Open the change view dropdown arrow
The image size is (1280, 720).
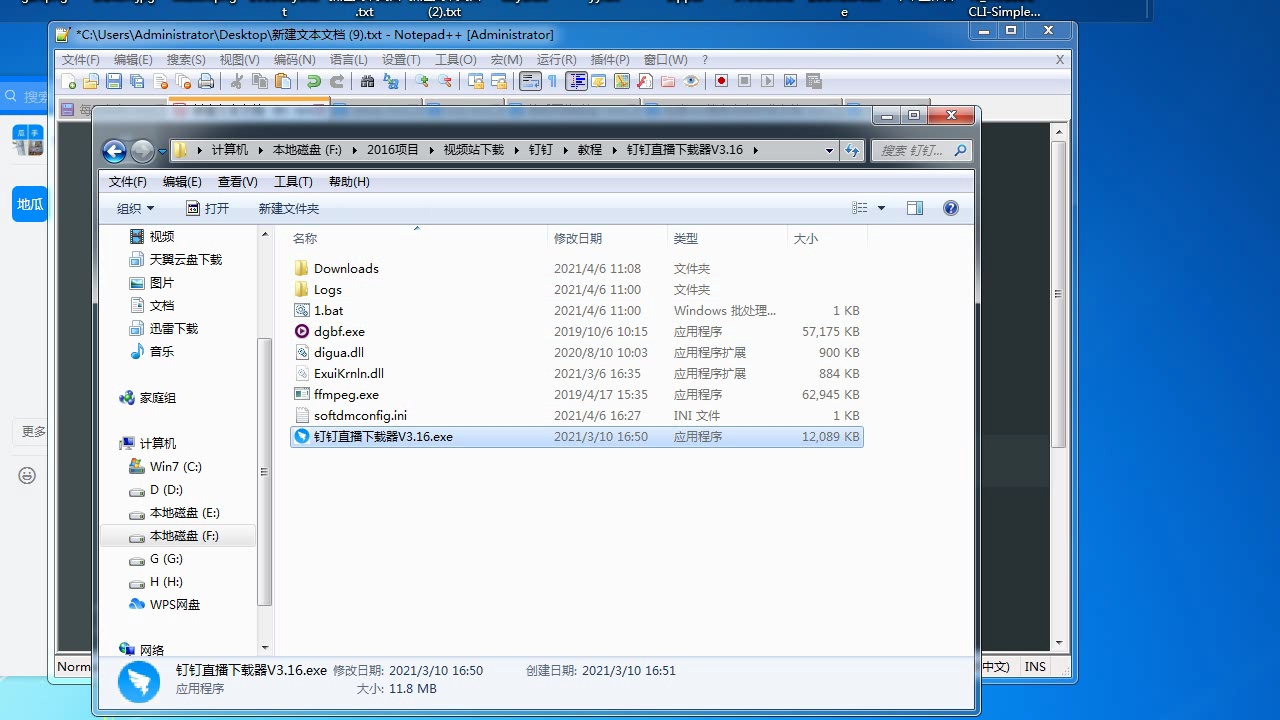(x=881, y=208)
